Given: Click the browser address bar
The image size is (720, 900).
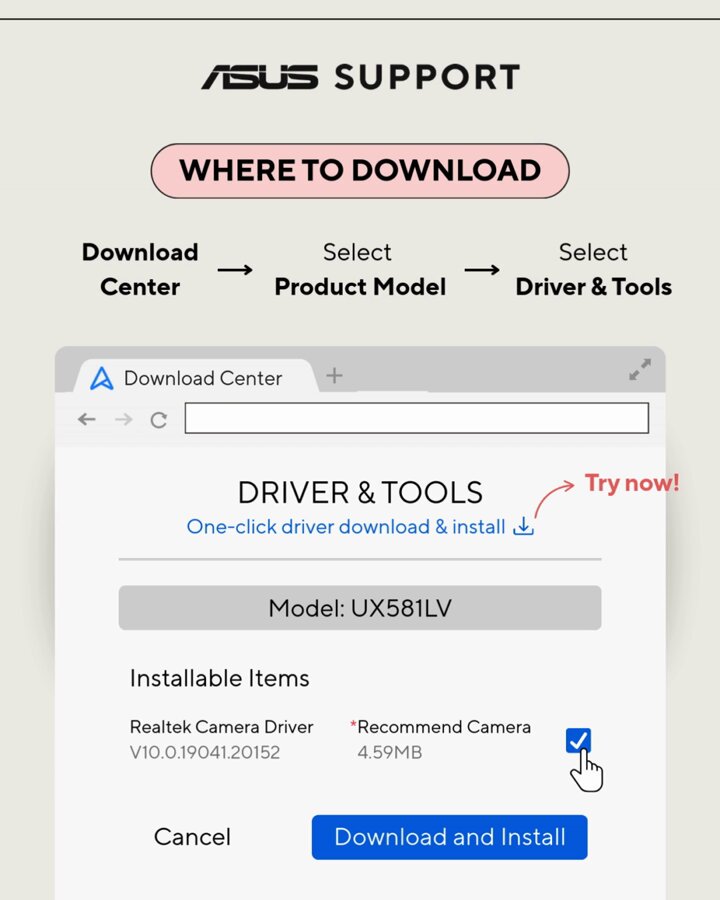Looking at the screenshot, I should (417, 418).
